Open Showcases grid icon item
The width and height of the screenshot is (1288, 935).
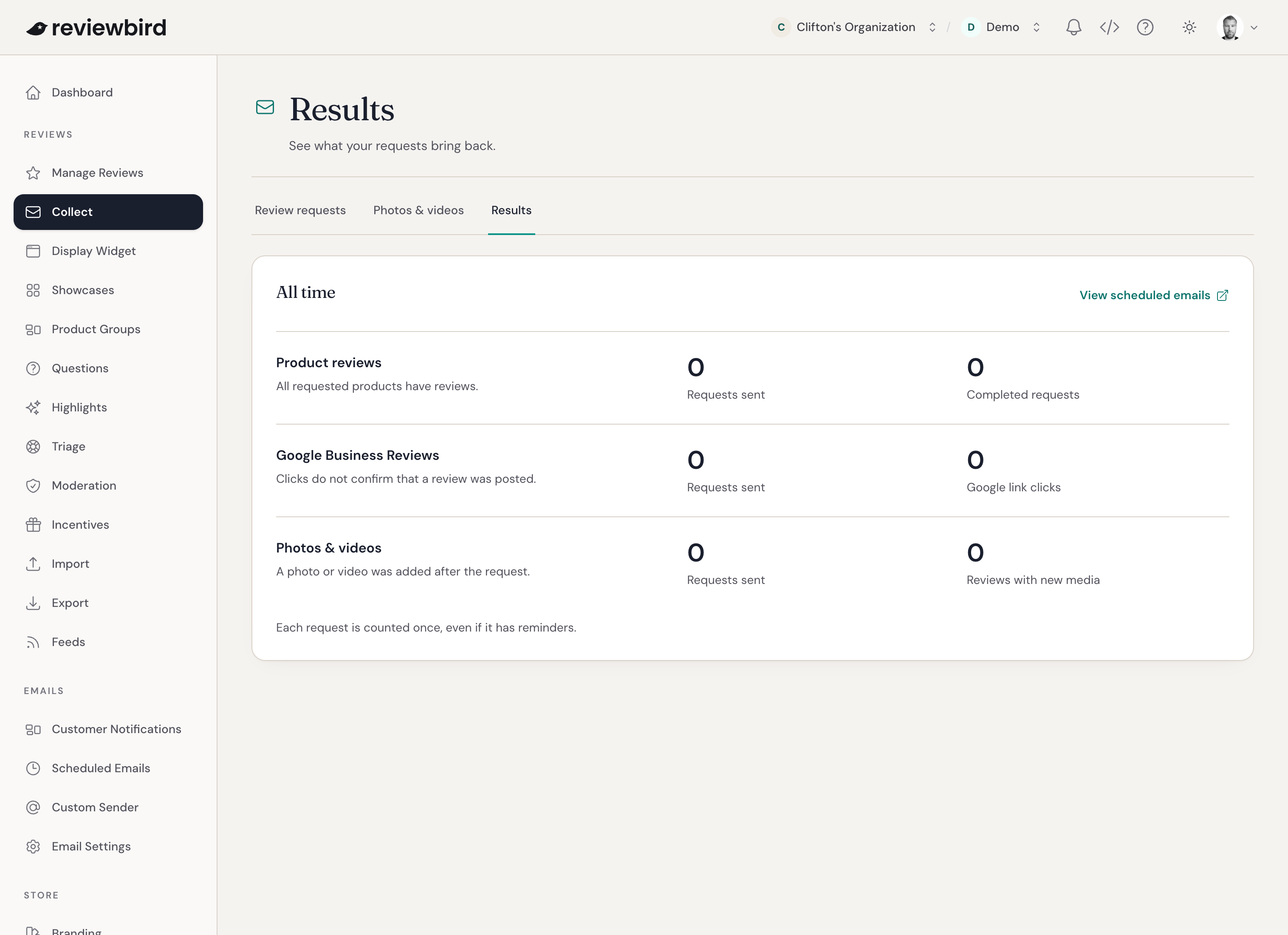click(x=108, y=290)
